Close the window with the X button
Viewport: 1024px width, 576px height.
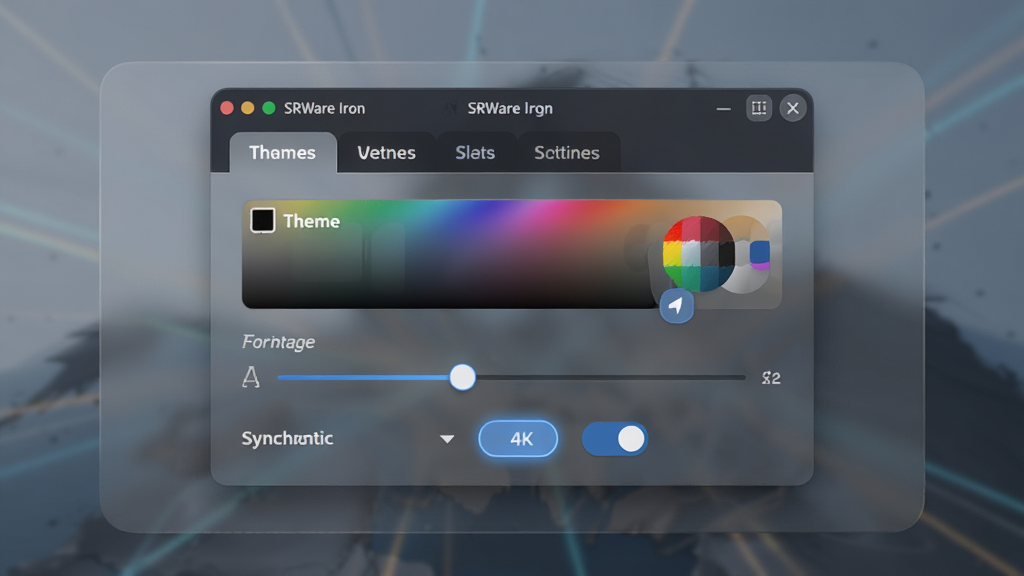(793, 108)
